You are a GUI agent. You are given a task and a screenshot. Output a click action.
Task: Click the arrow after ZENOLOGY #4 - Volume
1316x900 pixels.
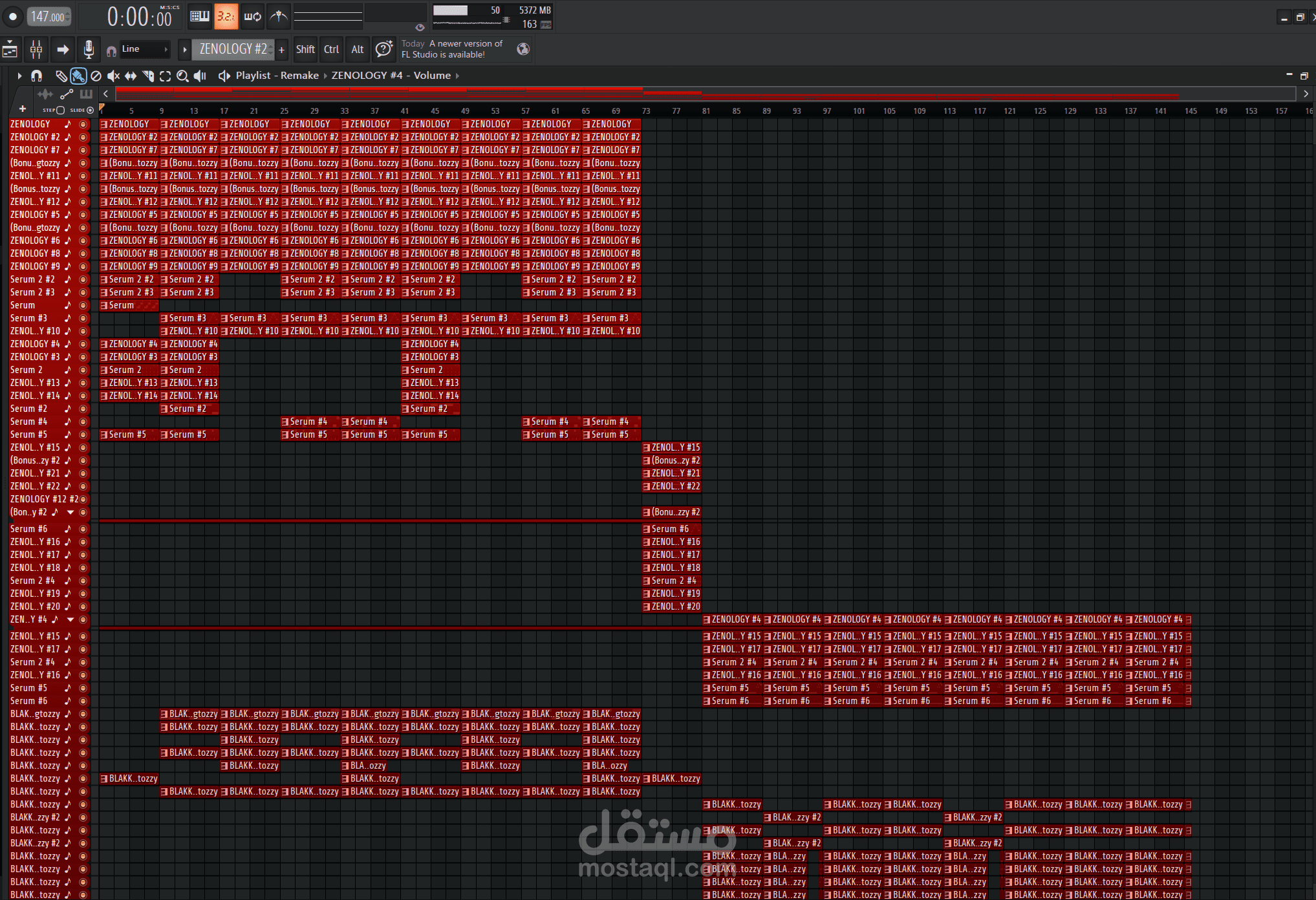457,76
